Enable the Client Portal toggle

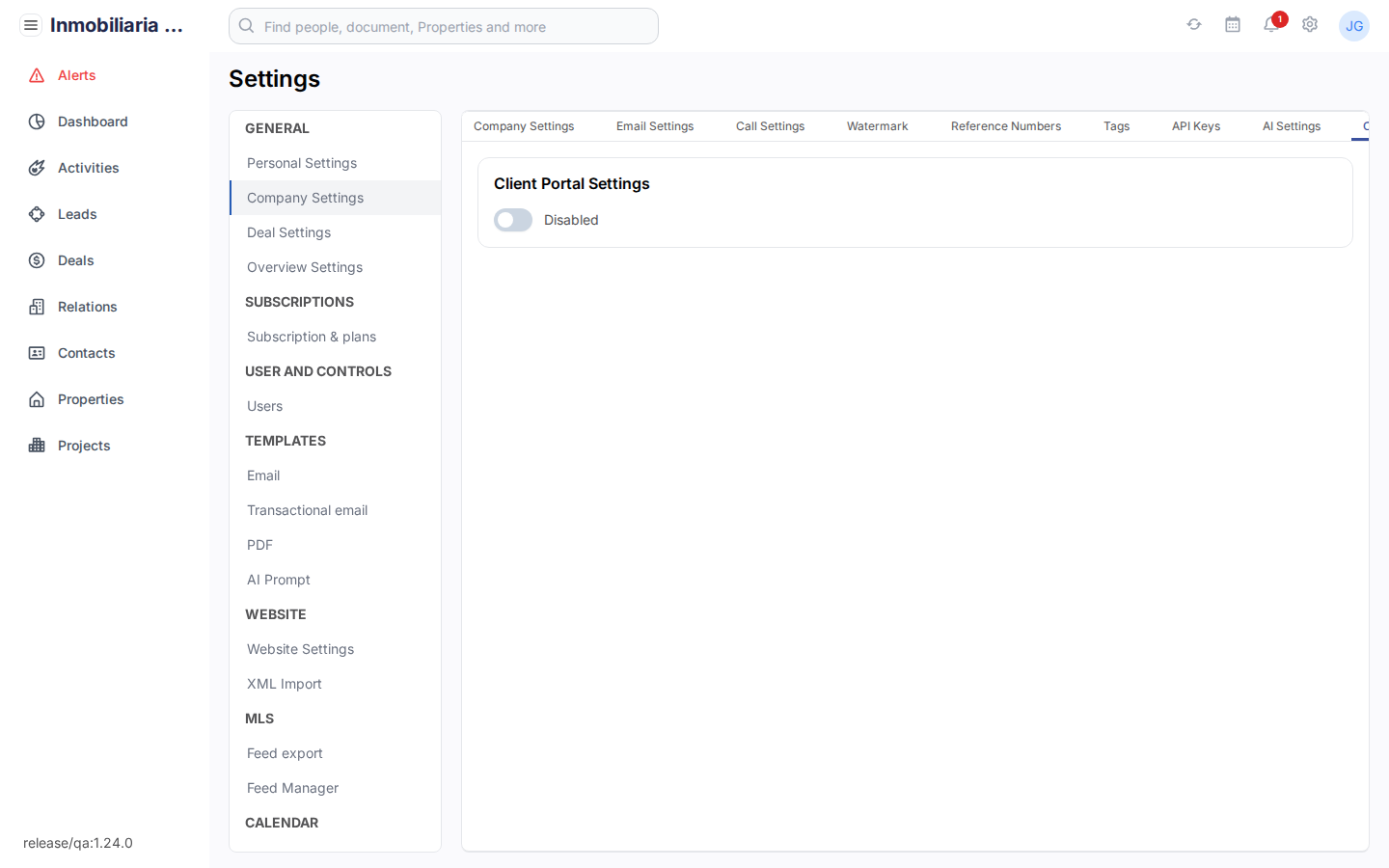[x=512, y=220]
